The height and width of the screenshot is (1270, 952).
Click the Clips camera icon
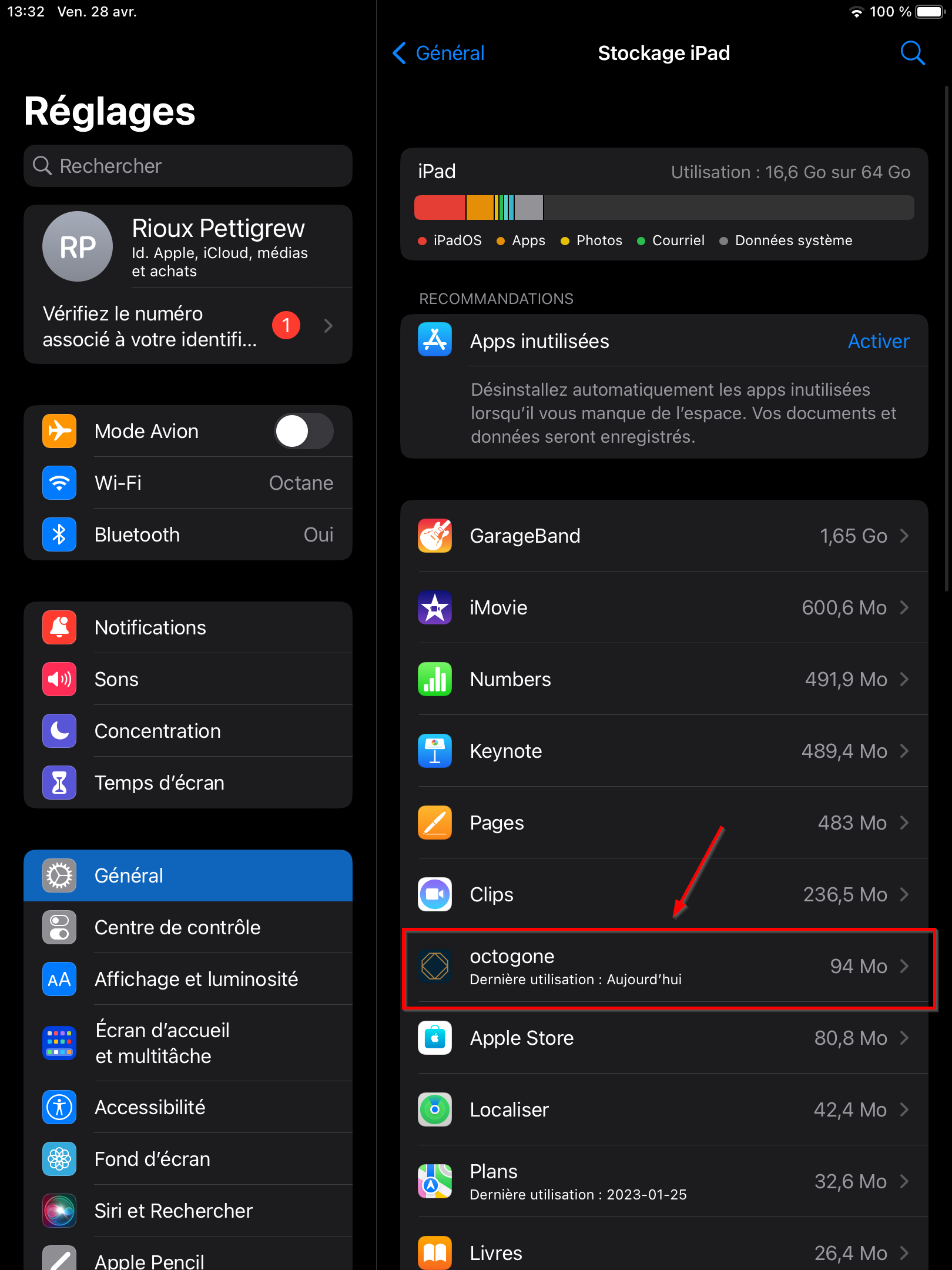coord(435,894)
